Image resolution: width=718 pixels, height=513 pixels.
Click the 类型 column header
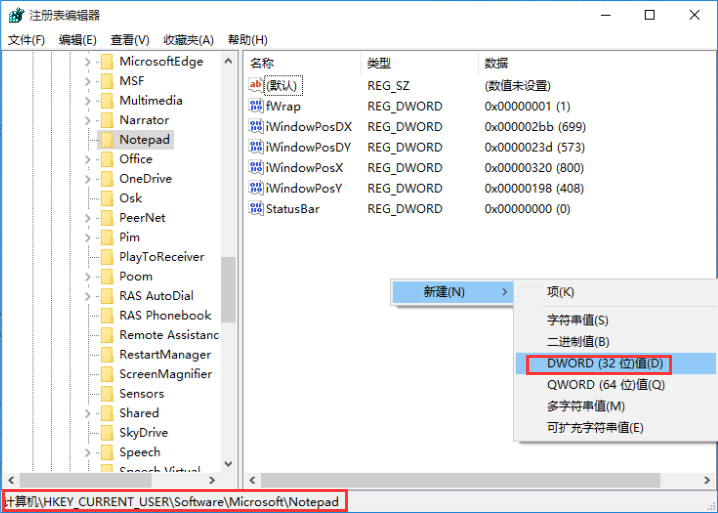coord(420,63)
